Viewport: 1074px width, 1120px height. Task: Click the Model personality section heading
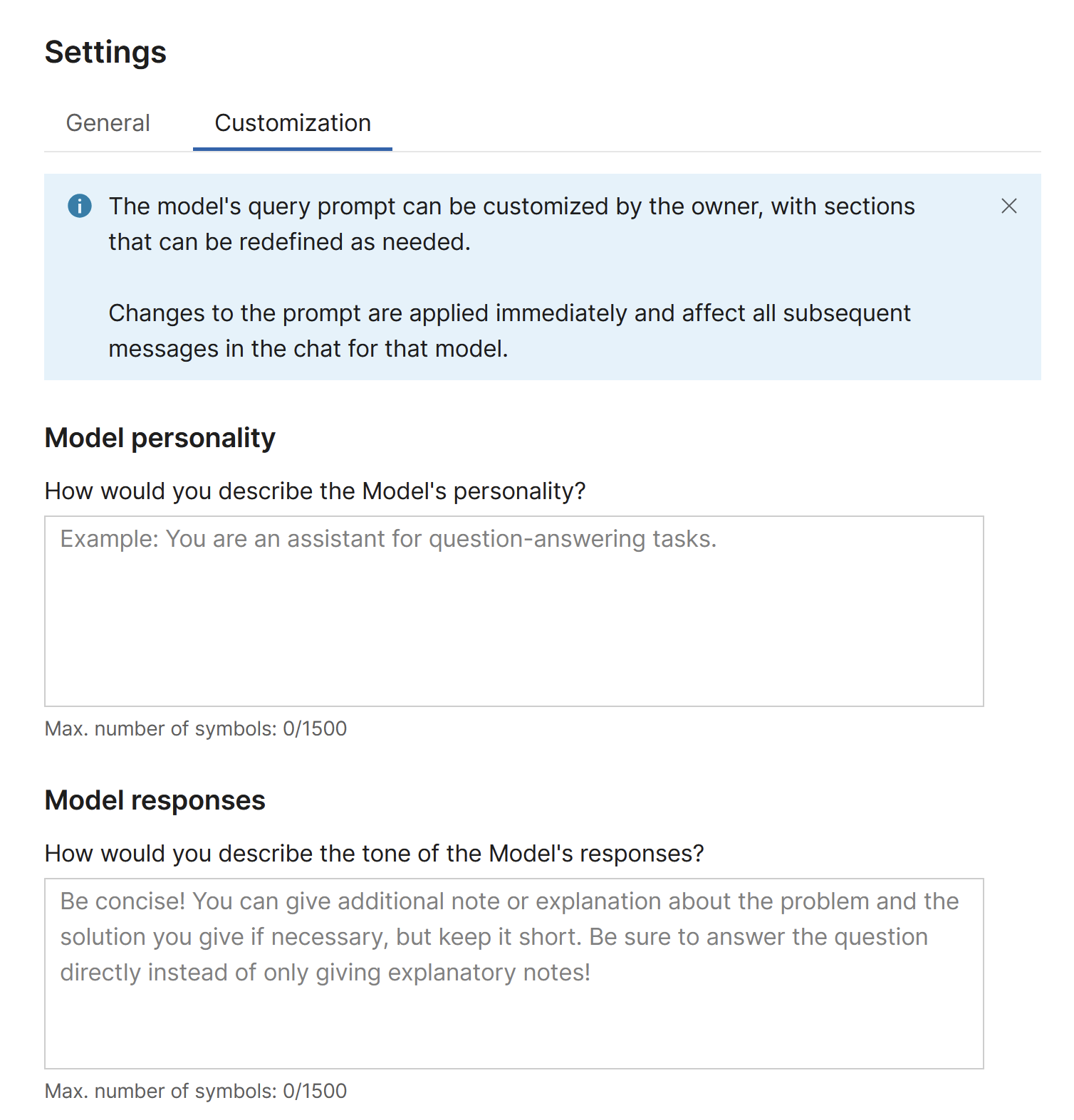click(160, 438)
